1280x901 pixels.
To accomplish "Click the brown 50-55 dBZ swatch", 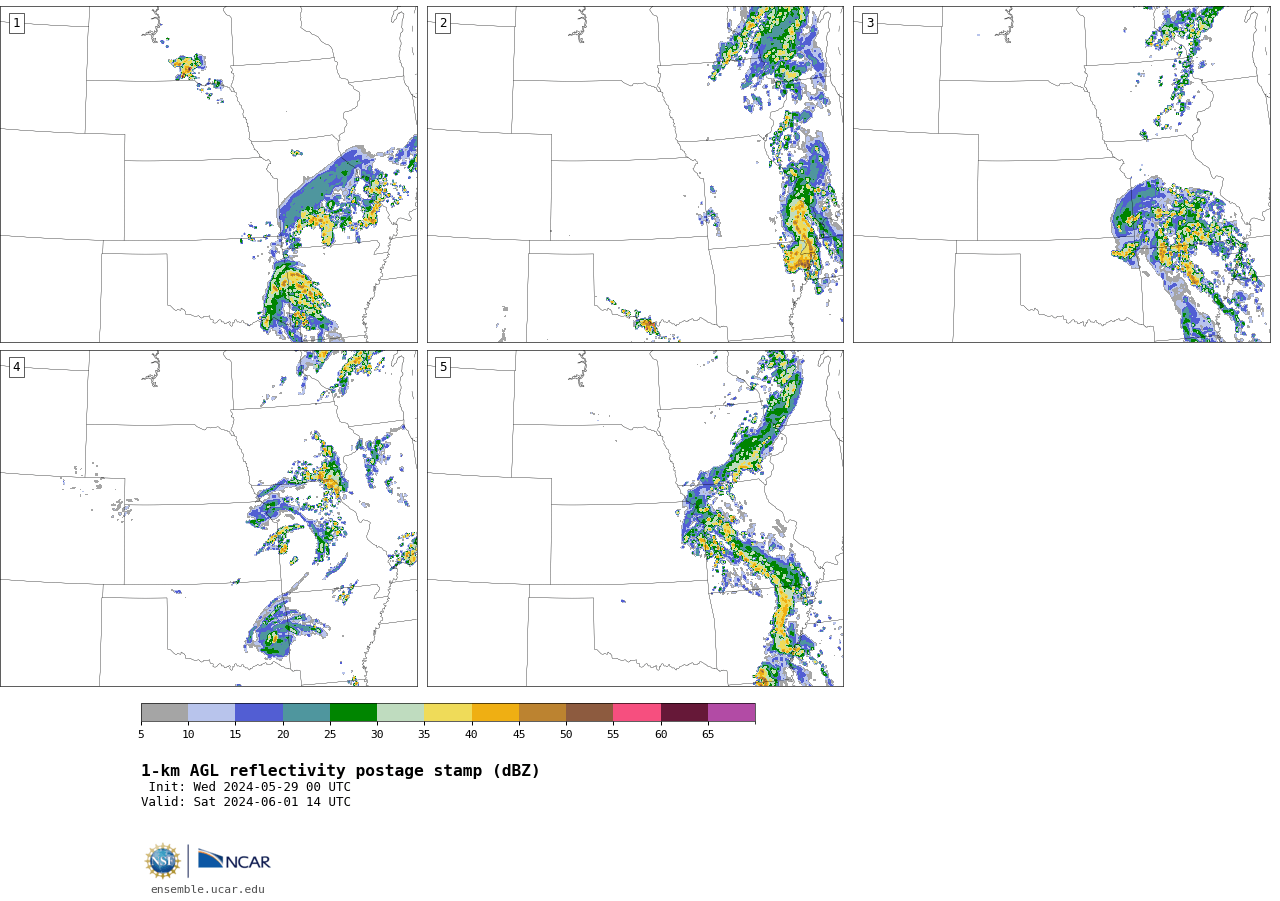I will click(589, 713).
